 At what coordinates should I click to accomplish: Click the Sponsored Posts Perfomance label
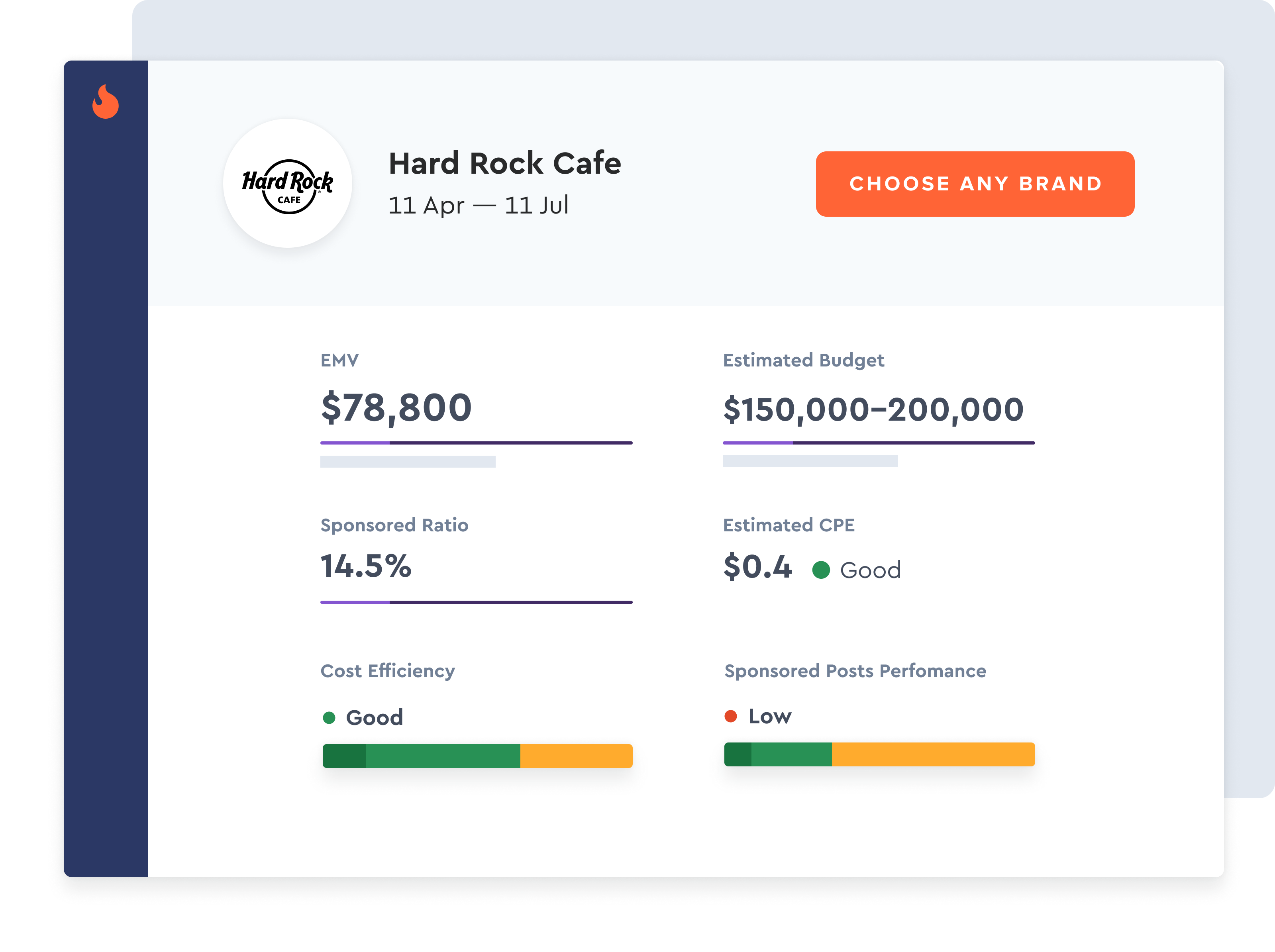coord(855,671)
